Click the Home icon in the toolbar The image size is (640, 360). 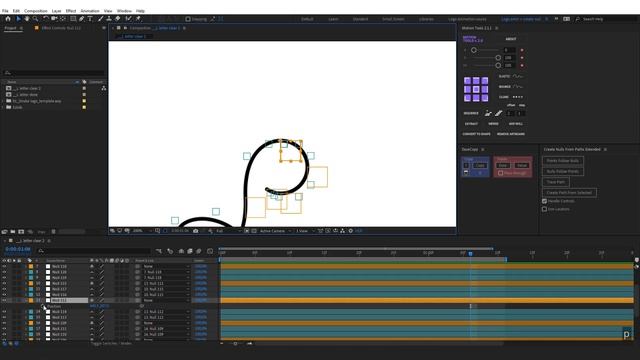pyautogui.click(x=8, y=19)
